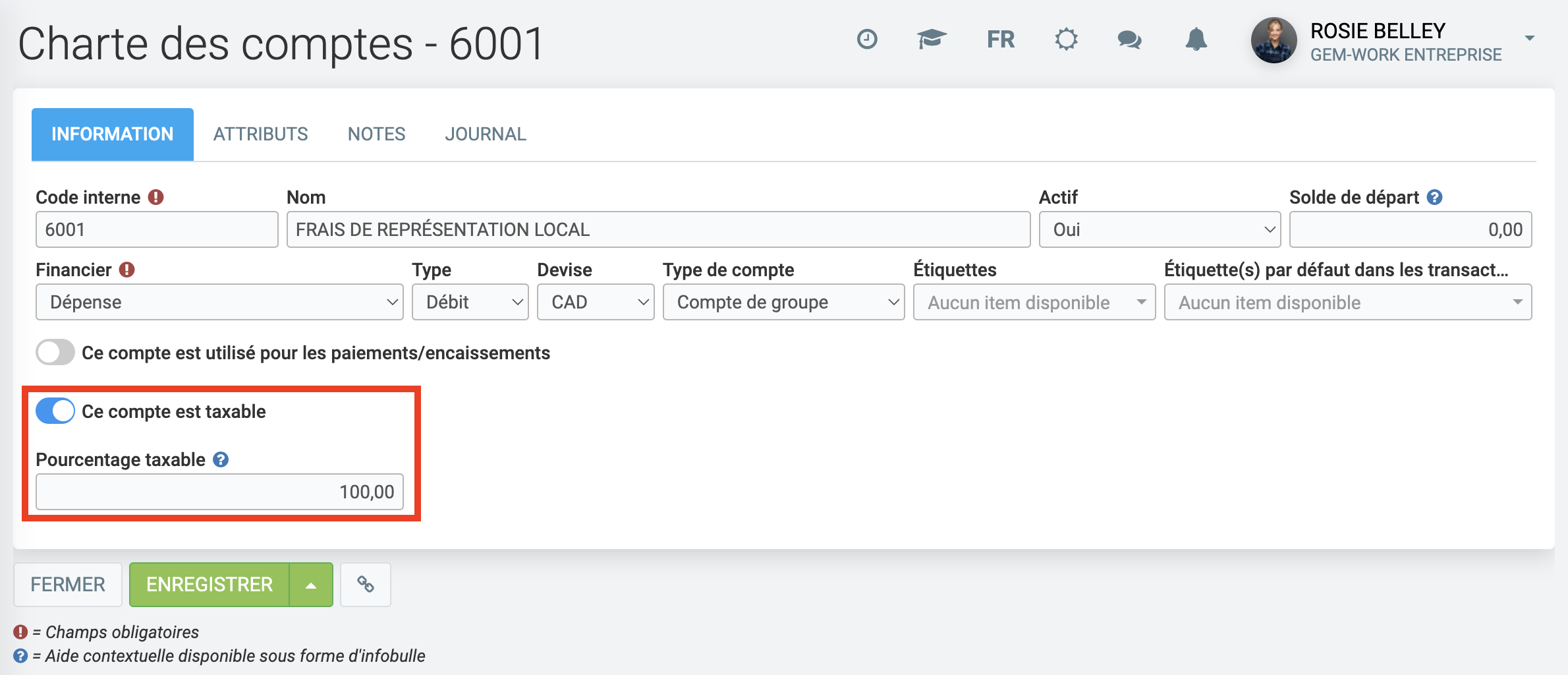Click the ENREGISTRER button

point(210,585)
